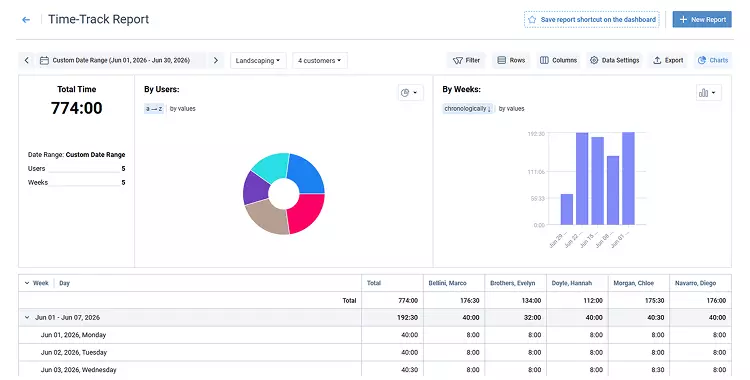Export the report
Image resolution: width=750 pixels, height=380 pixels.
(668, 60)
